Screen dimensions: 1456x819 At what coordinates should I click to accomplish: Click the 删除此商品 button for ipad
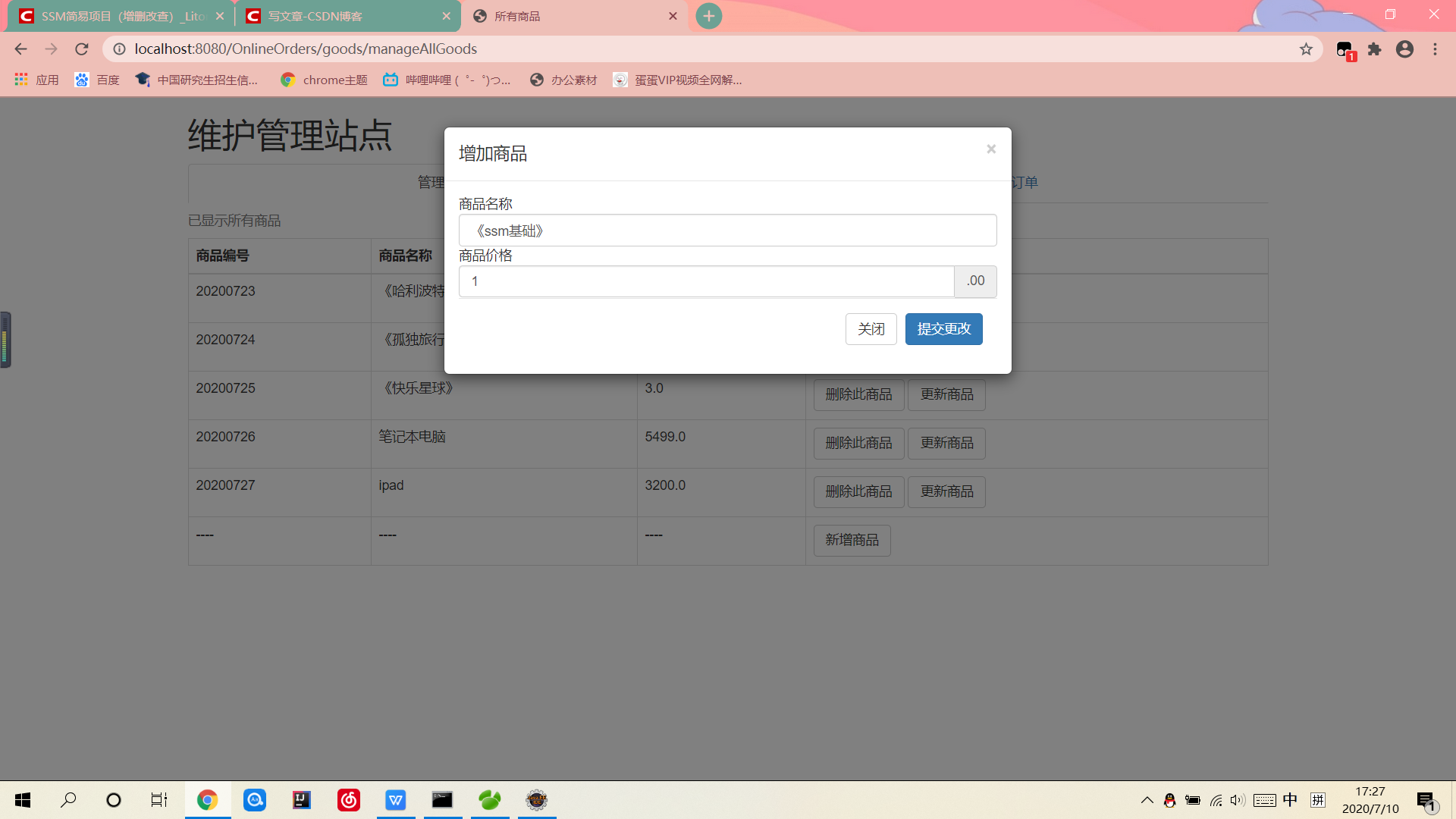click(858, 491)
